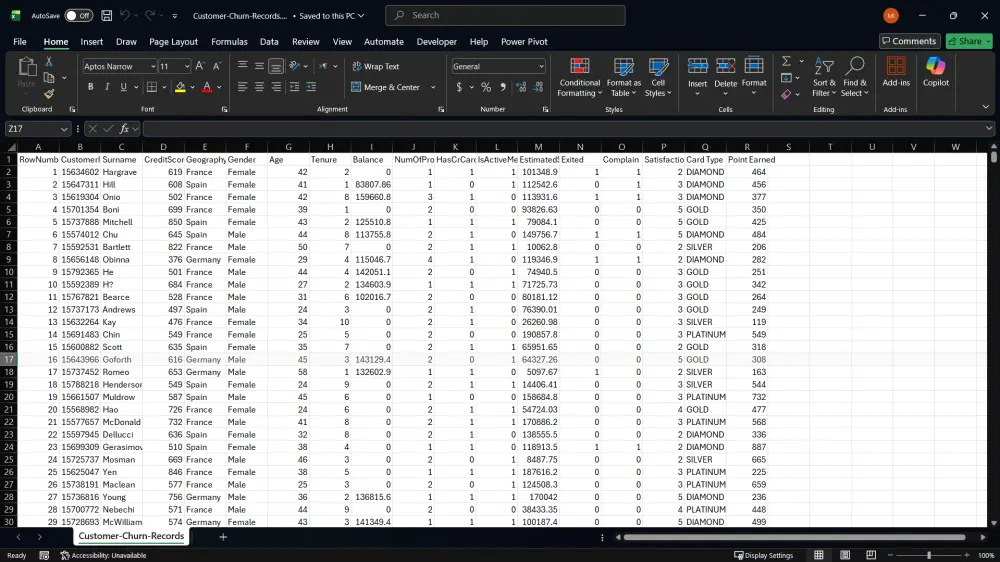The image size is (1000, 562).
Task: Open the File menu
Action: [20, 41]
